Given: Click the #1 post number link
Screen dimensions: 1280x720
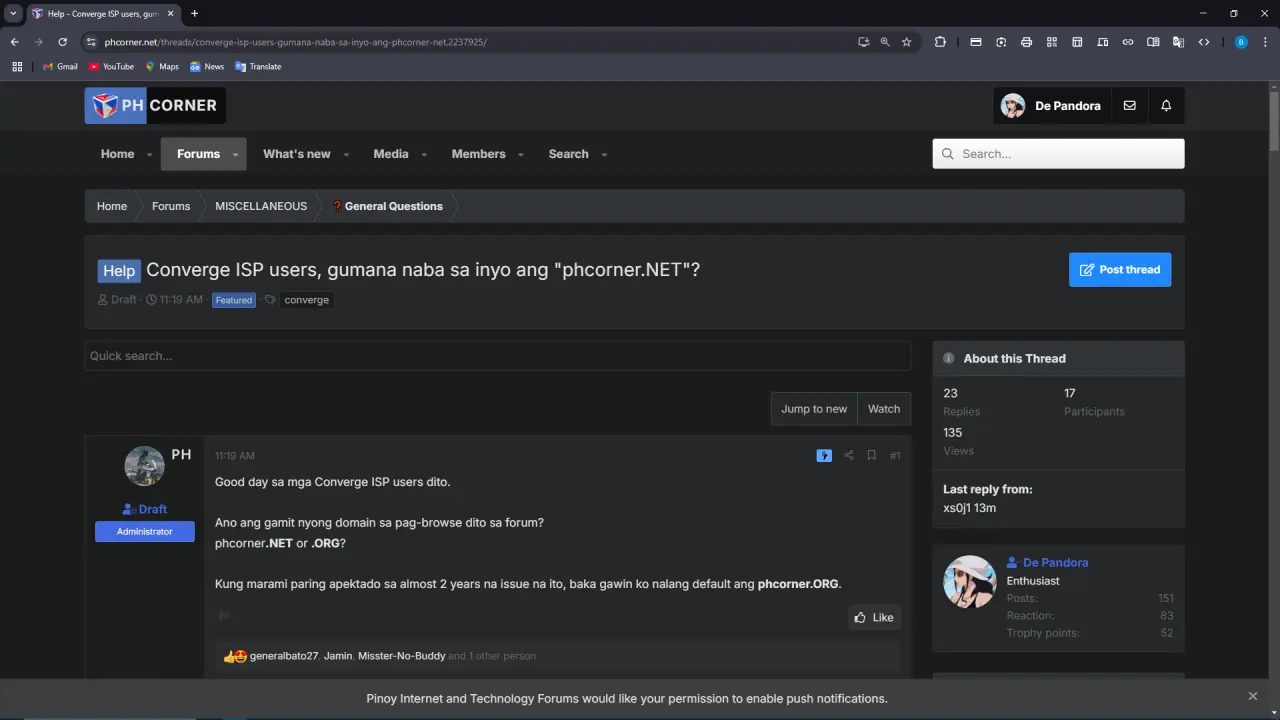Looking at the screenshot, I should [x=895, y=455].
